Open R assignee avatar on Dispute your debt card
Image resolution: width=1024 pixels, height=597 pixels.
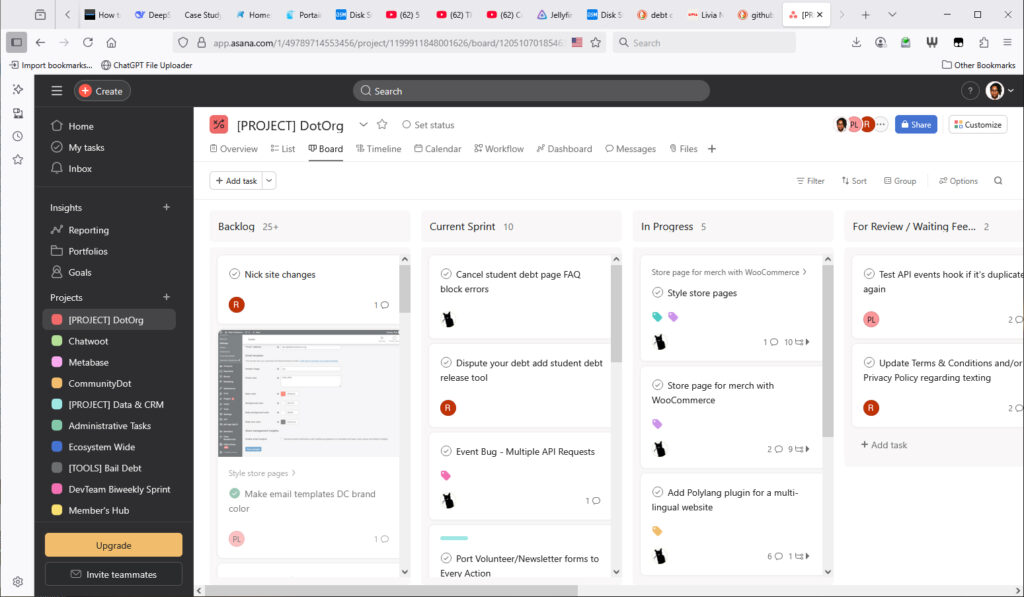(448, 408)
